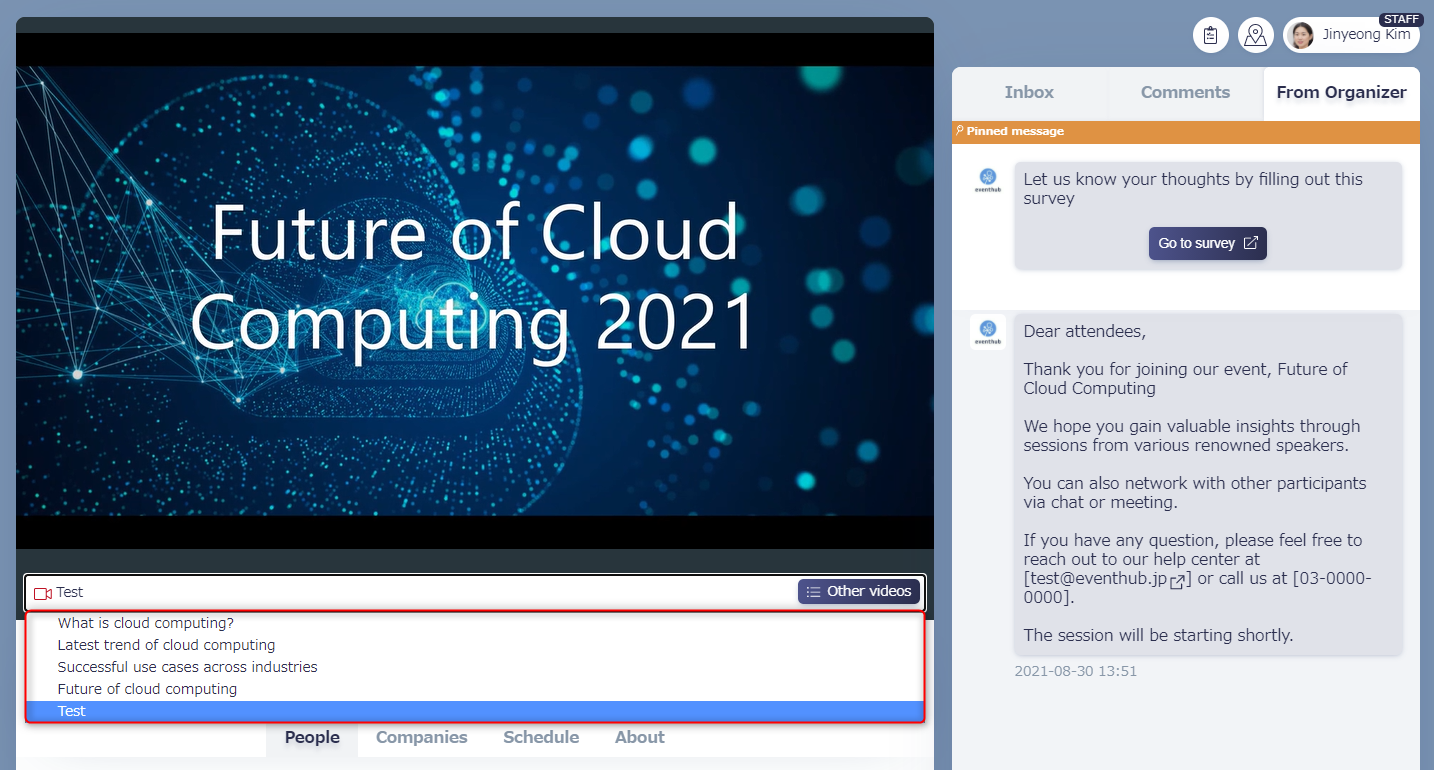Open the About tab

click(x=640, y=737)
